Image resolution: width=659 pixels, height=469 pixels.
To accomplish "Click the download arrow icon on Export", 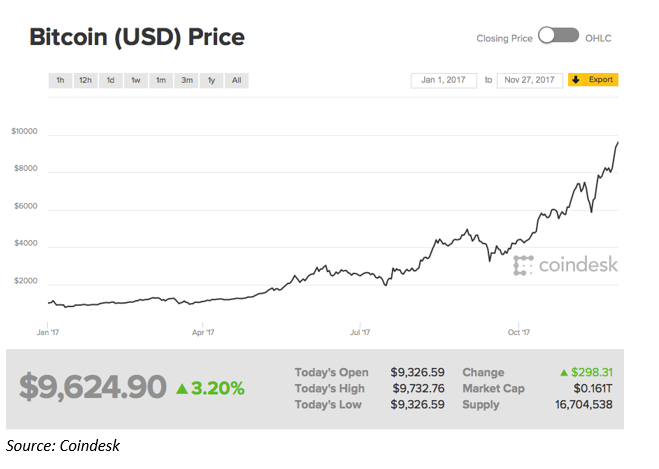I will (576, 79).
